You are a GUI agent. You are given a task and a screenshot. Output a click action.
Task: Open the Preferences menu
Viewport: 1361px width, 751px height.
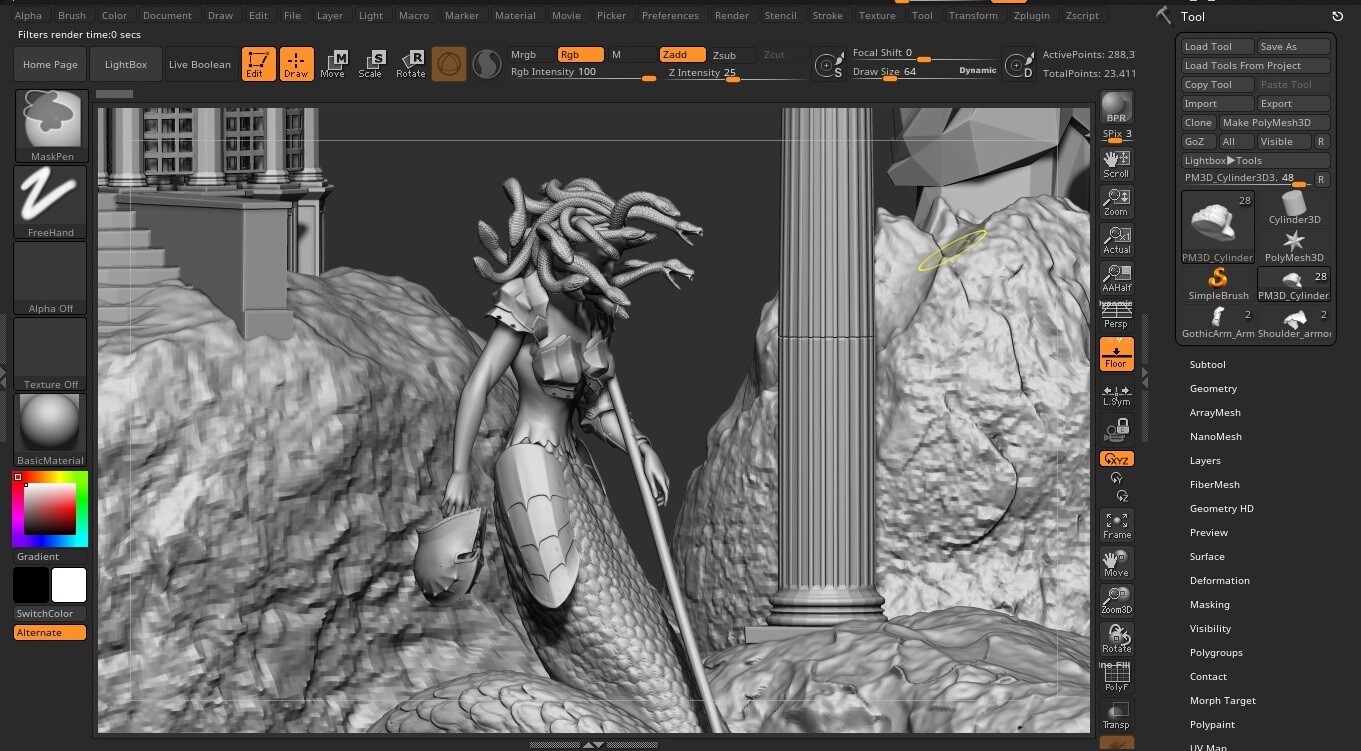(x=670, y=15)
